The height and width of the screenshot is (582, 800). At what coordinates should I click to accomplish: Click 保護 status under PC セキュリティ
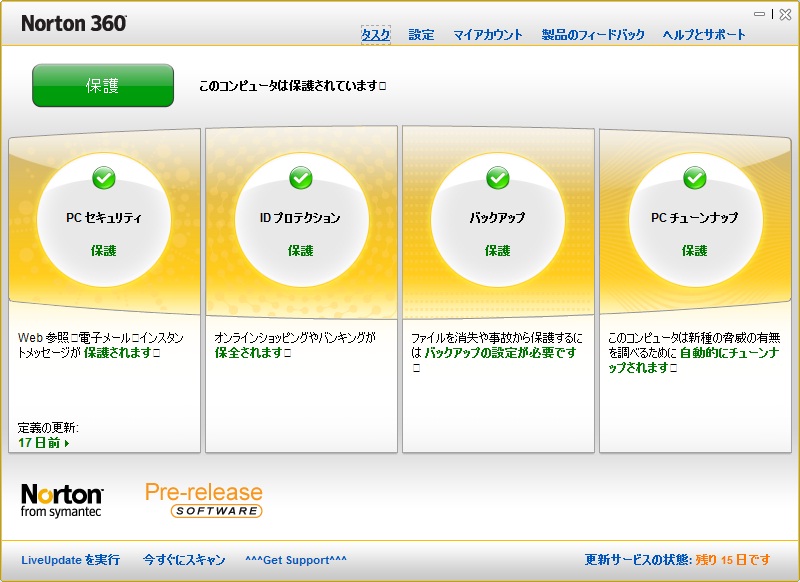(104, 251)
